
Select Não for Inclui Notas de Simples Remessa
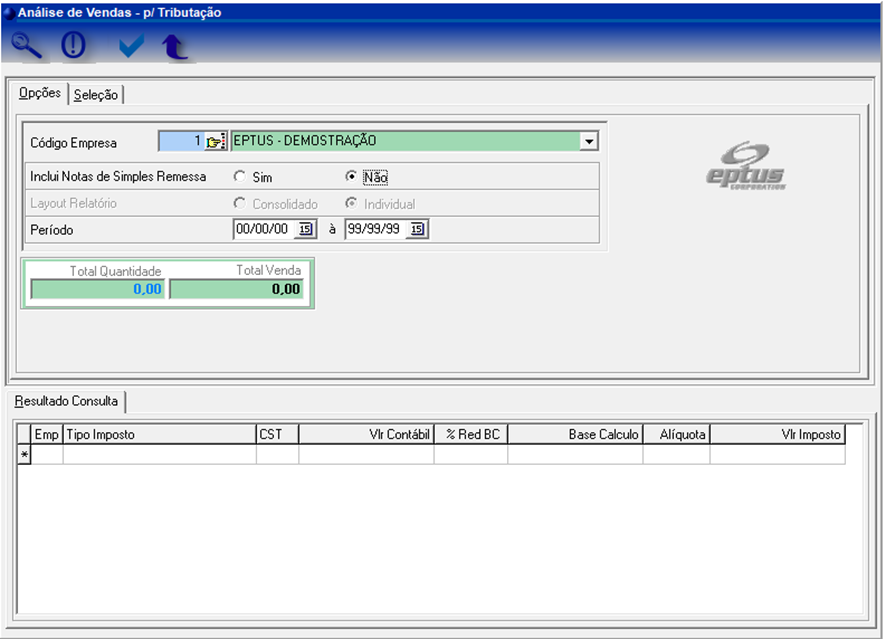point(351,177)
